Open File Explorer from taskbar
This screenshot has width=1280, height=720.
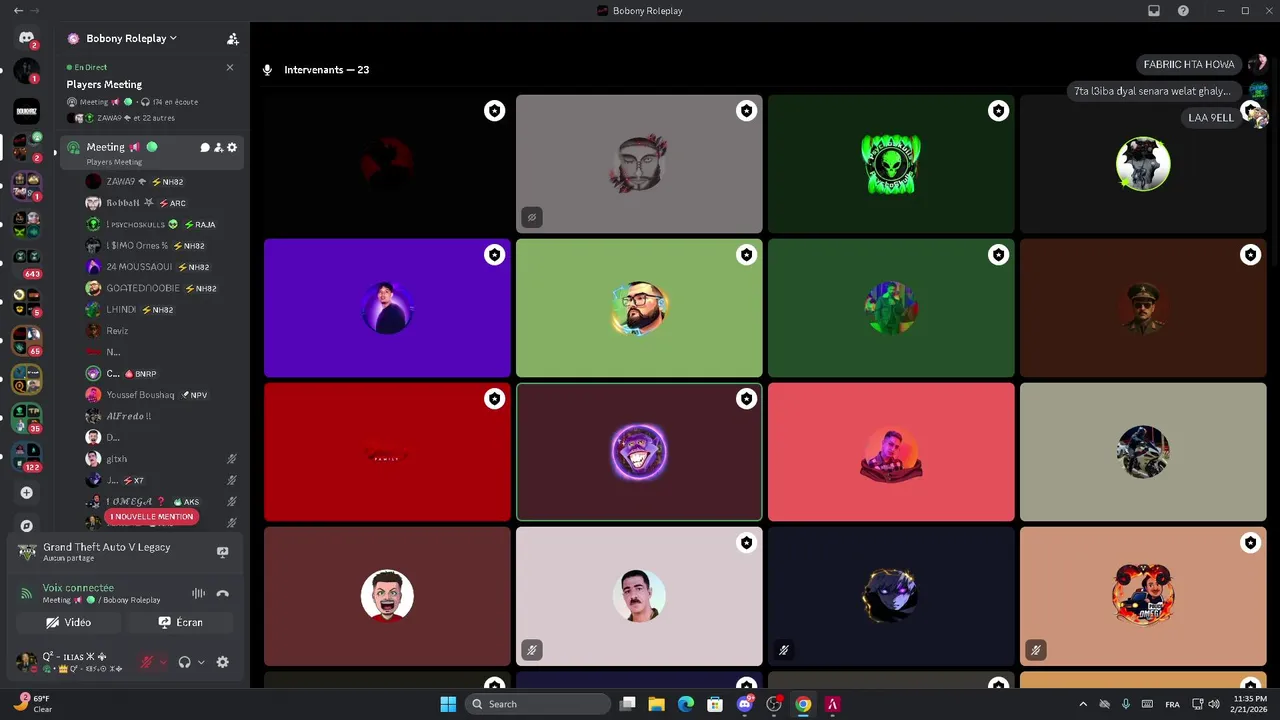coord(657,704)
